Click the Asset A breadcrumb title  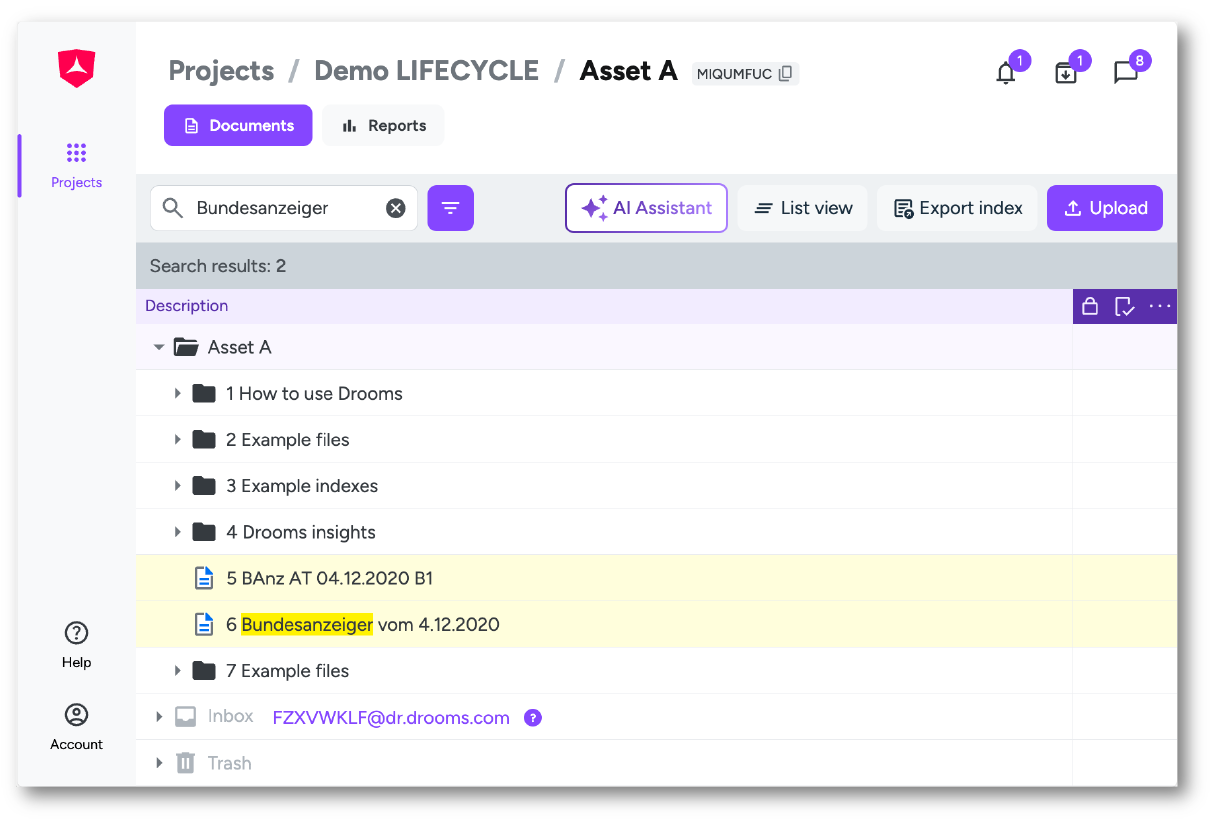629,71
